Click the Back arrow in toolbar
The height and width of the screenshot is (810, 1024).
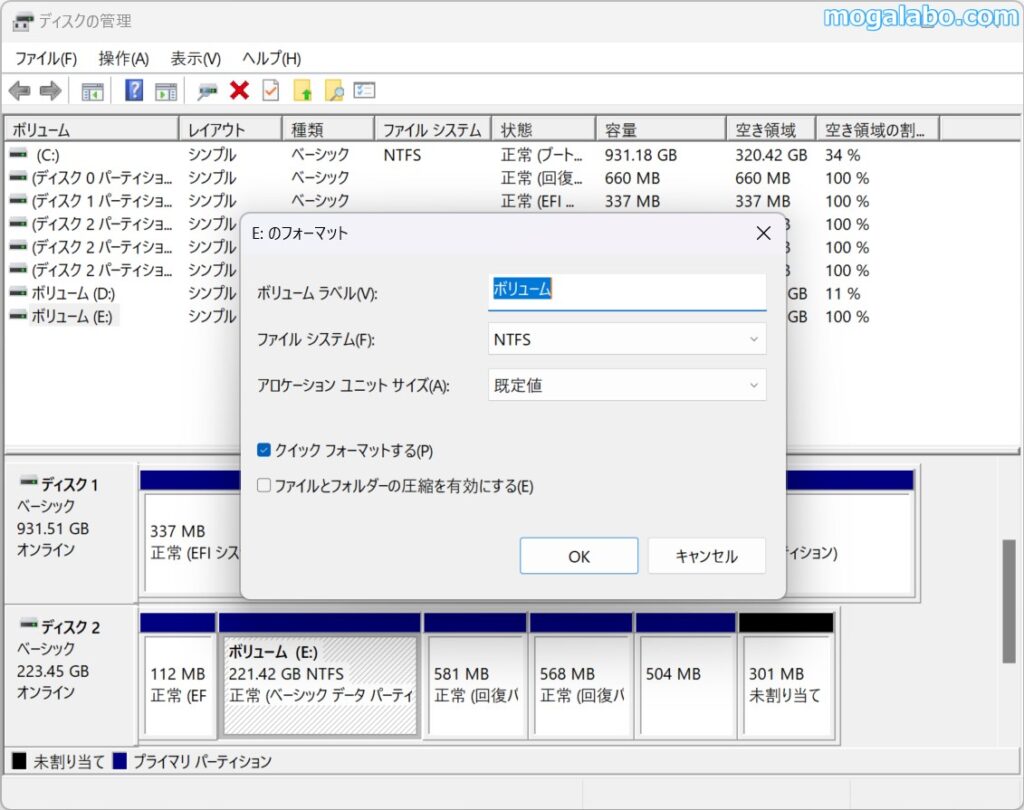19,91
